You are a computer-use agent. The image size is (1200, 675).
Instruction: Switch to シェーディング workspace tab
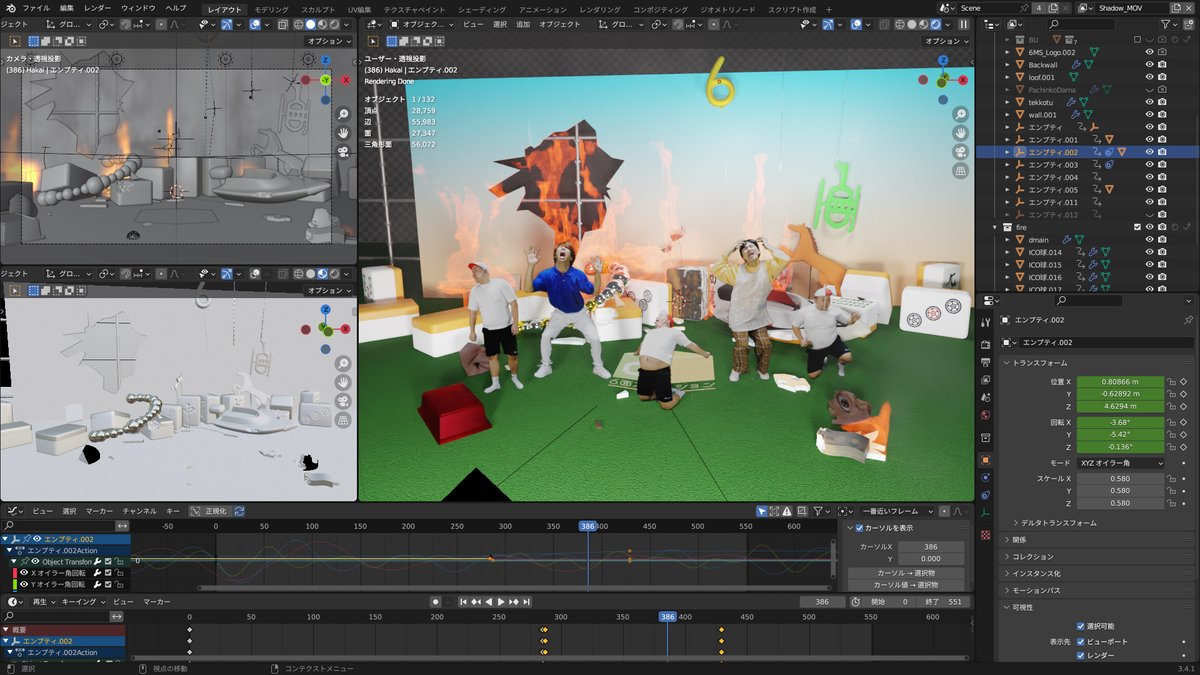(x=482, y=9)
